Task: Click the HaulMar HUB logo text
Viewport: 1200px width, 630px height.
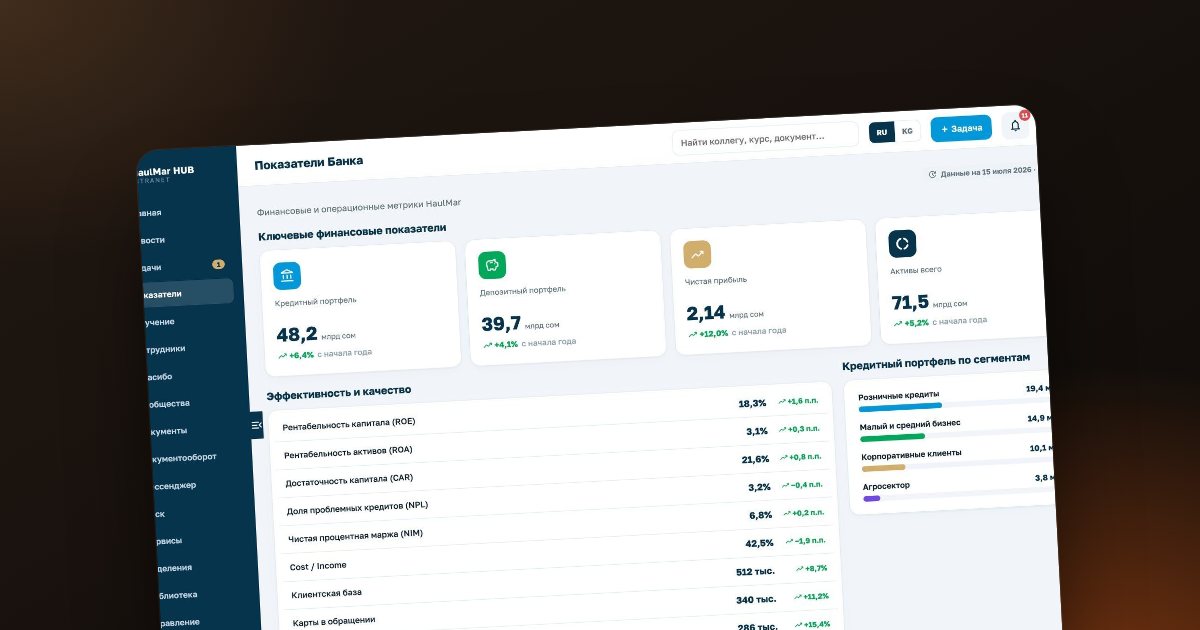Action: [165, 171]
